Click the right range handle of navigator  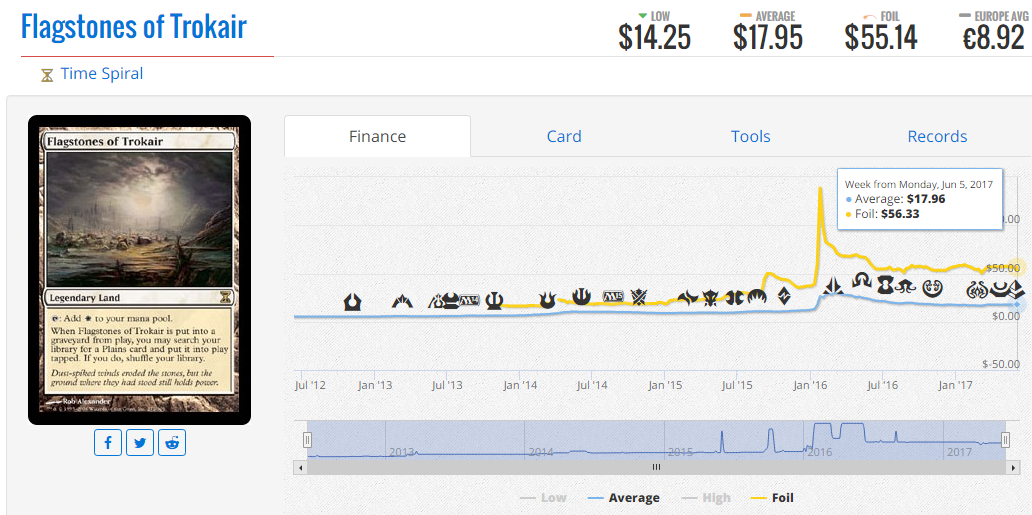(1006, 440)
